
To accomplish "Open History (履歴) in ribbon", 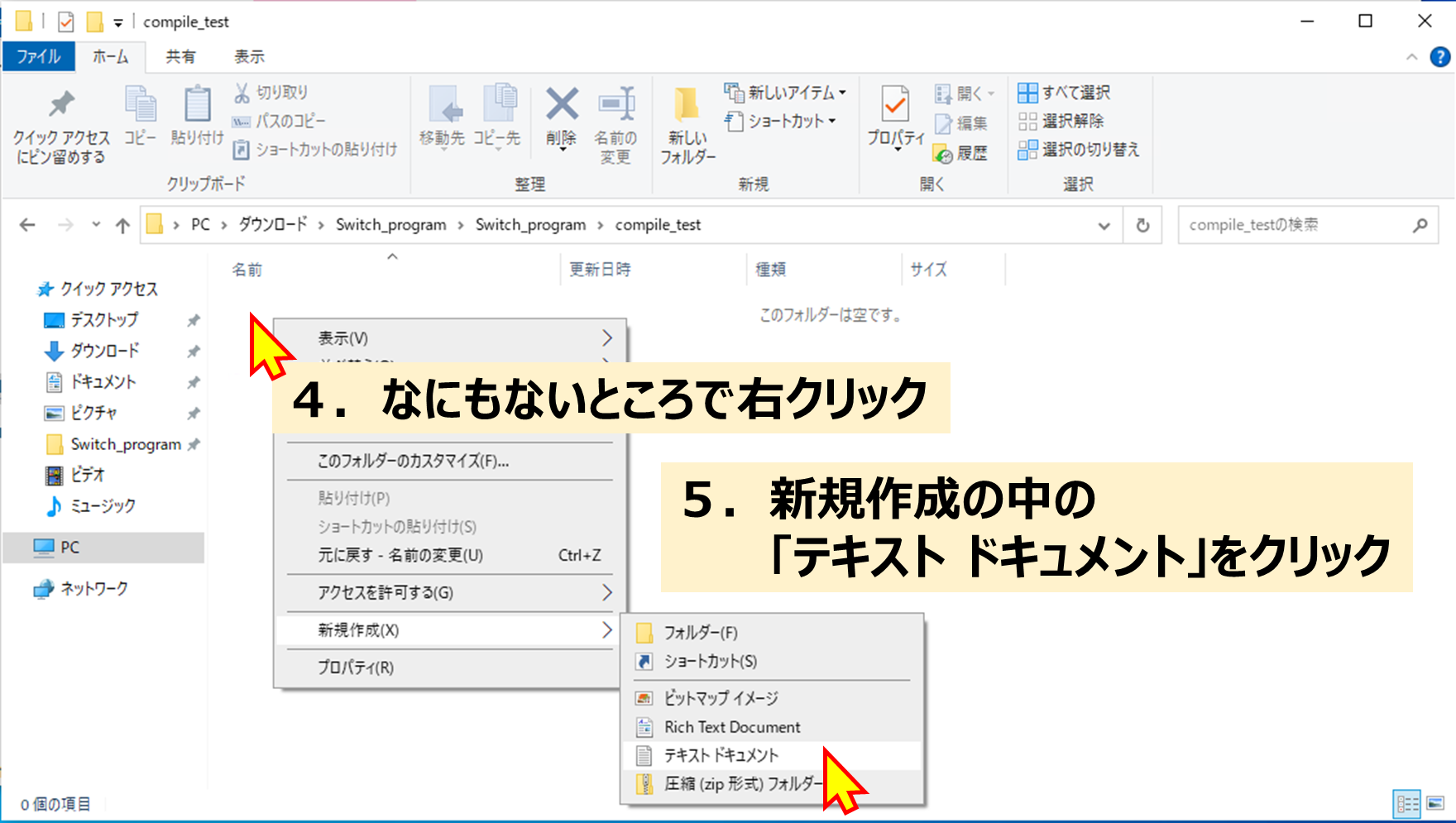I will [961, 153].
